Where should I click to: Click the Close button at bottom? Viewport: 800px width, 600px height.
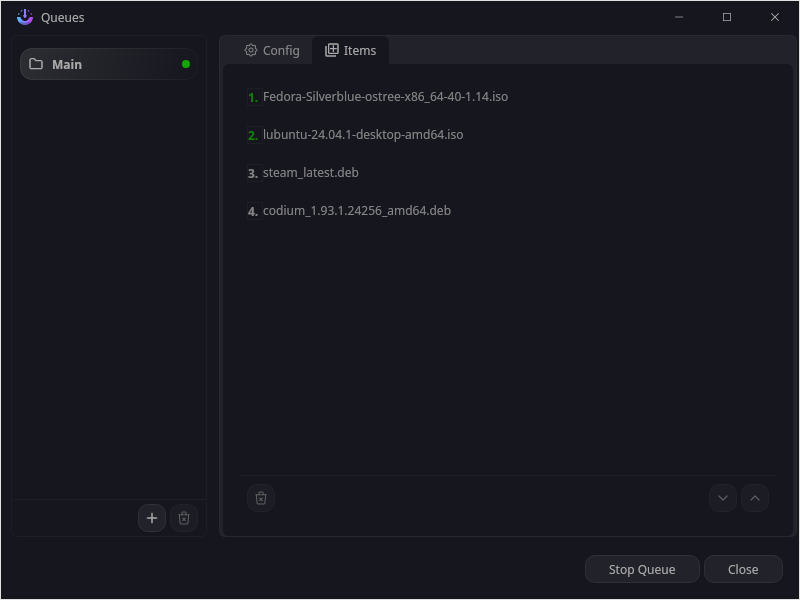743,569
